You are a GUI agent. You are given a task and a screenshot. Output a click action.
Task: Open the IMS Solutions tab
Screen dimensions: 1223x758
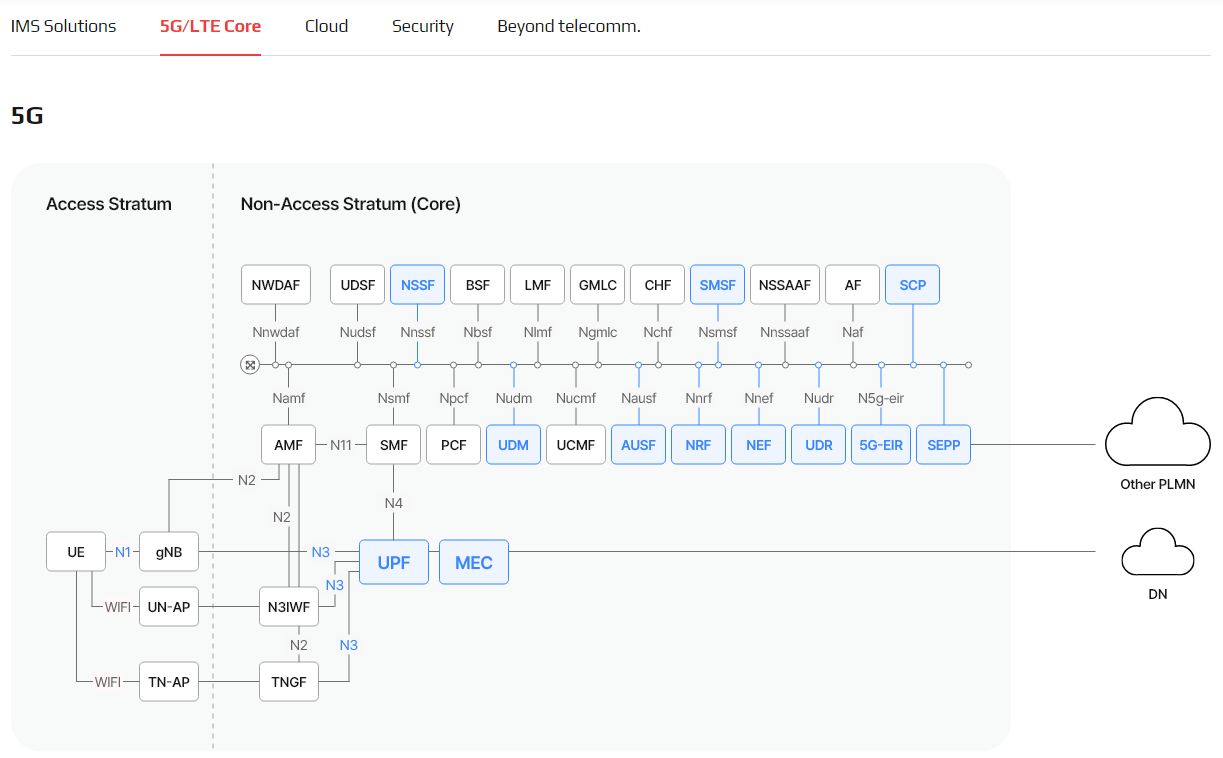63,26
